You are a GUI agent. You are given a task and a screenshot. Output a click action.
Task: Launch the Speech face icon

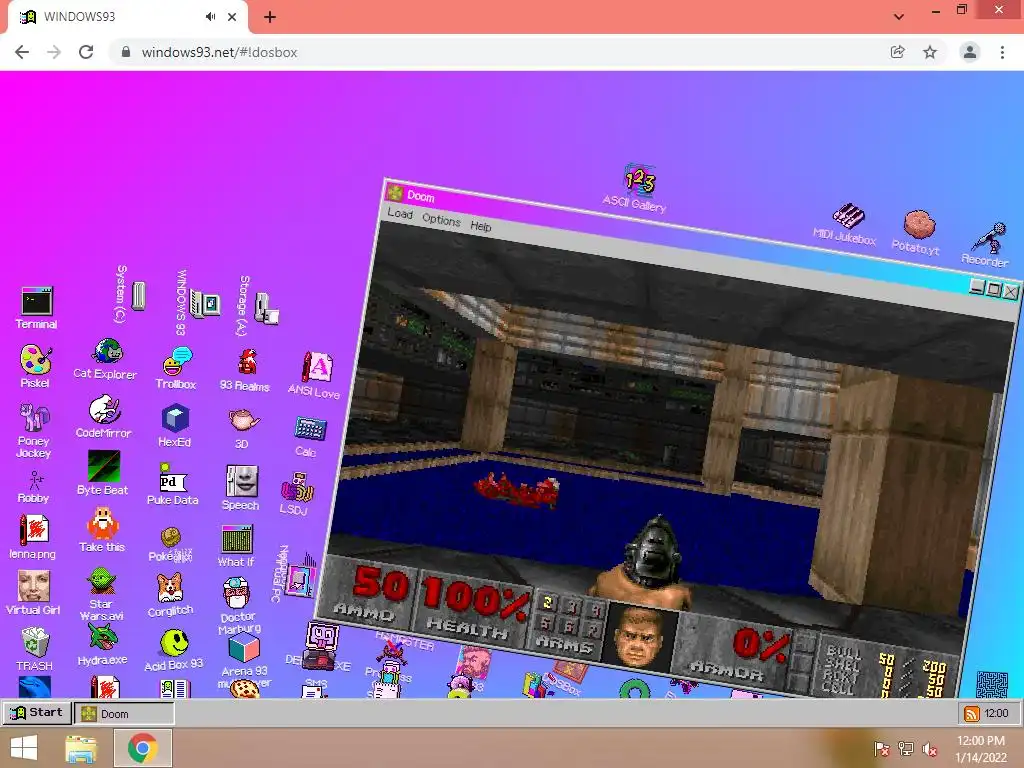(x=241, y=488)
